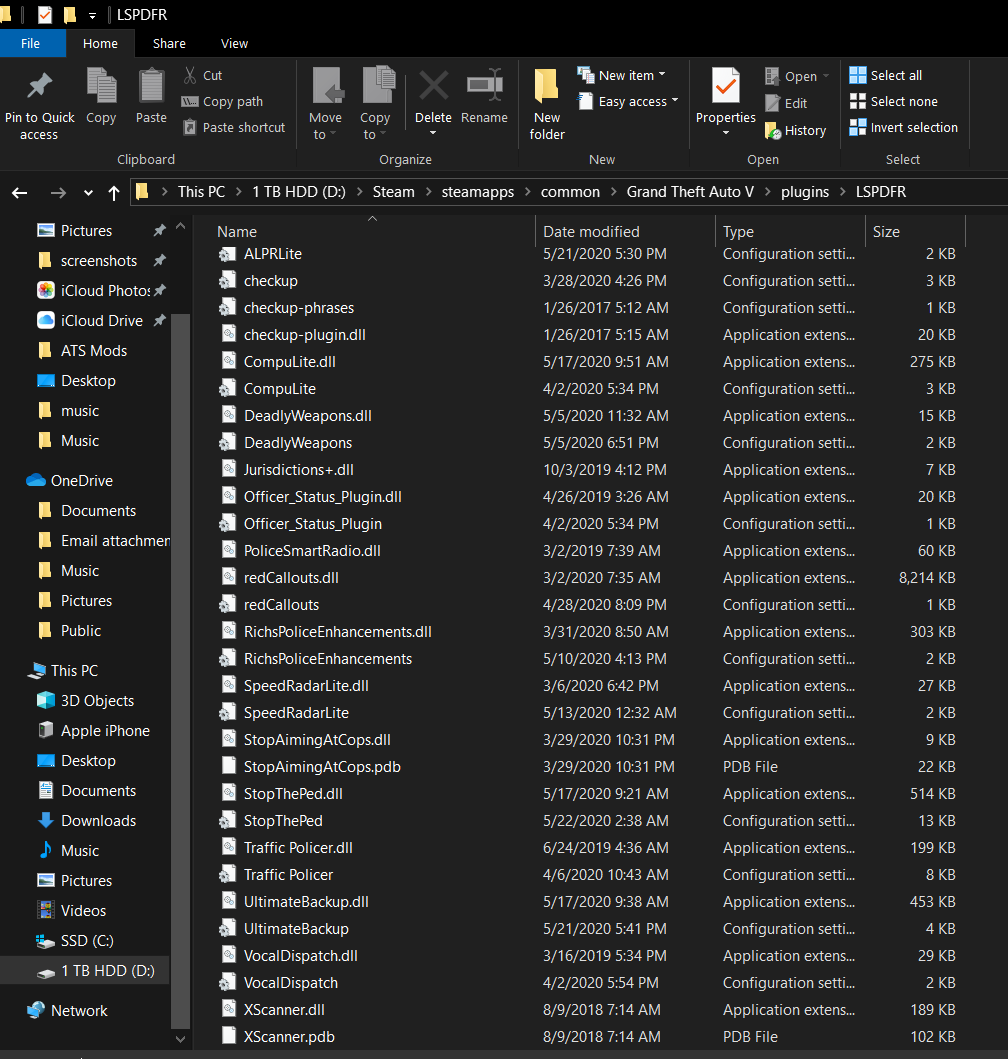Click the Paste icon in Clipboard group

click(151, 87)
